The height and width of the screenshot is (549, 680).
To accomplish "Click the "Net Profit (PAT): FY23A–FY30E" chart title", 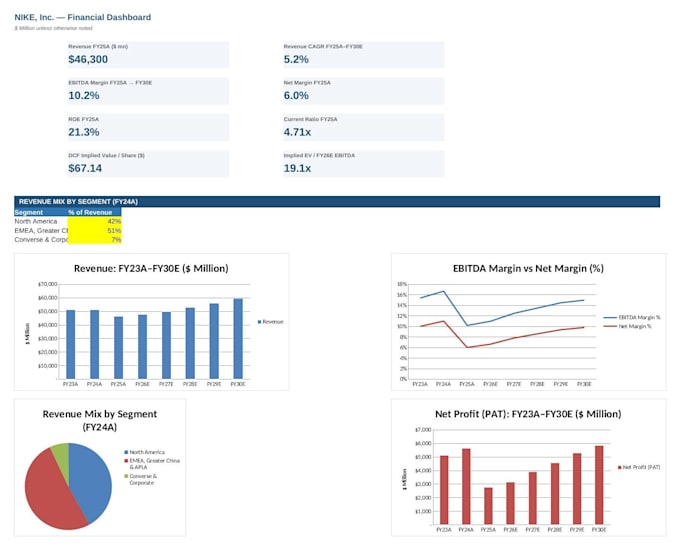I will [528, 414].
